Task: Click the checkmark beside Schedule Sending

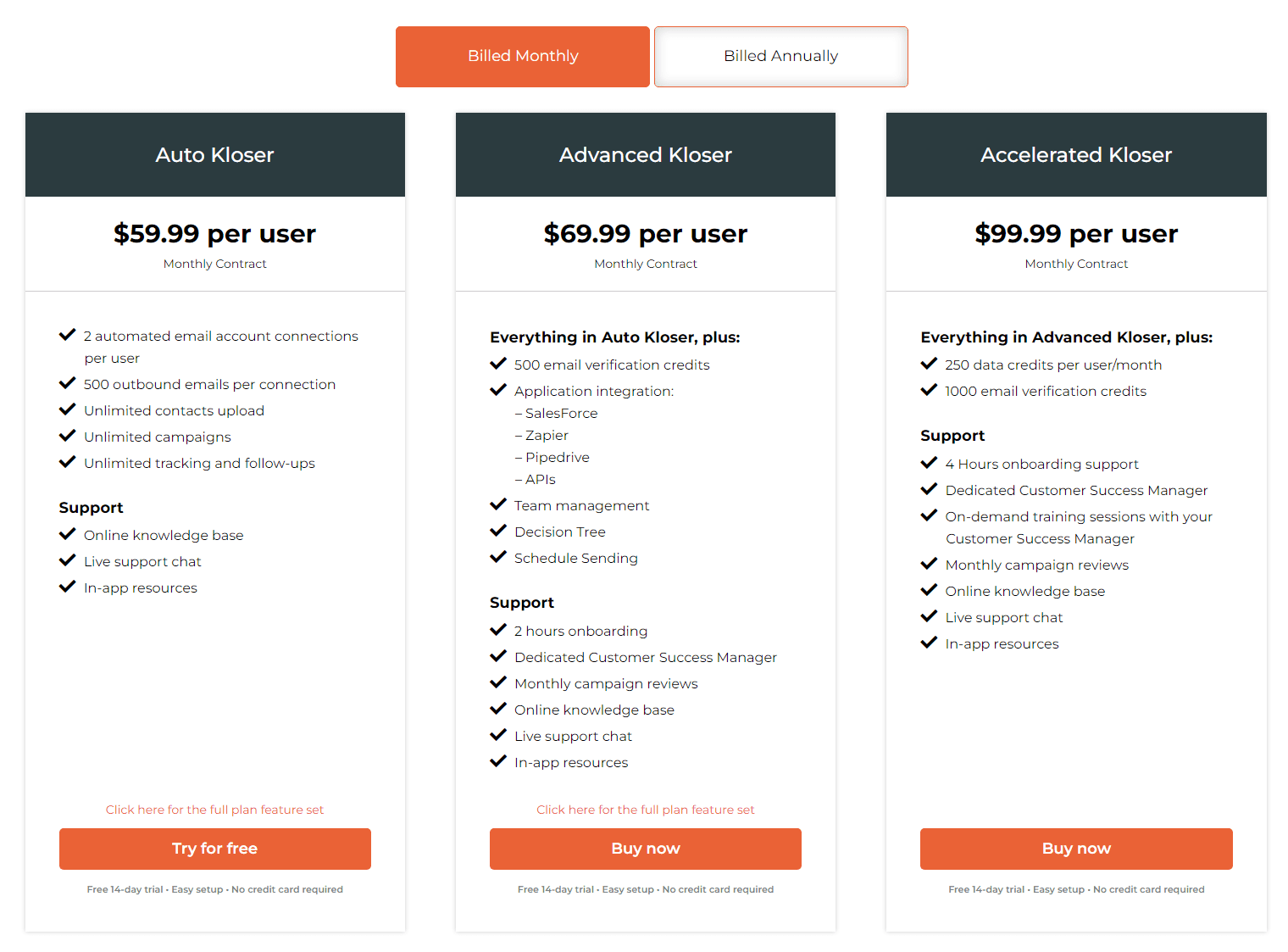Action: (x=498, y=556)
